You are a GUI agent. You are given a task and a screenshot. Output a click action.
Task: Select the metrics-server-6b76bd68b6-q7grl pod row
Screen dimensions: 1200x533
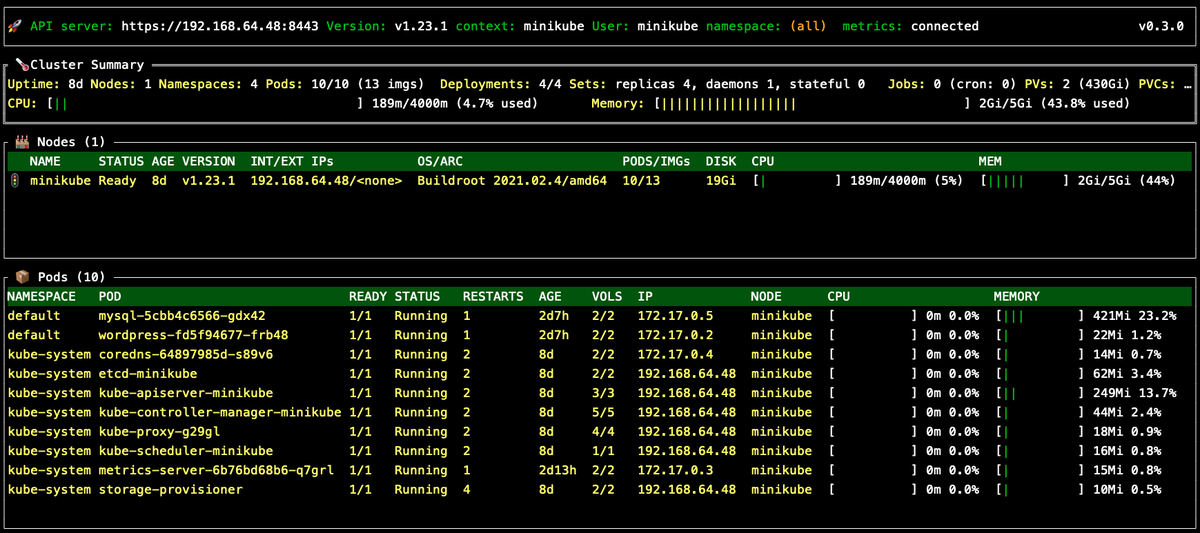[600, 470]
